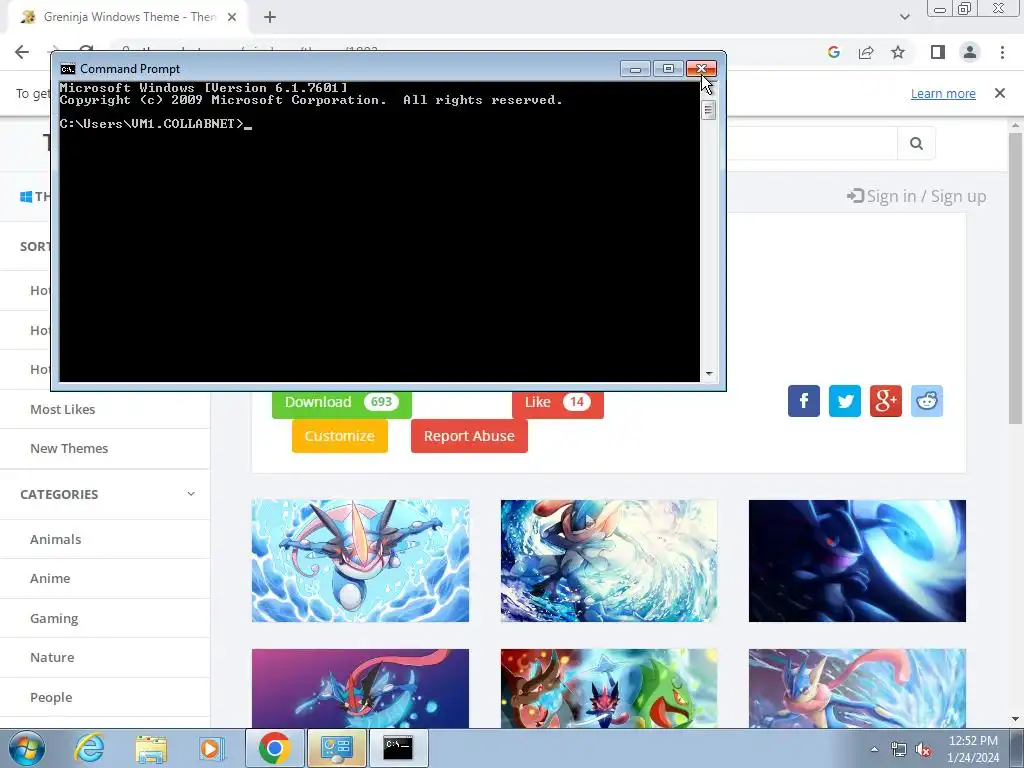Launch Internet Explorer from taskbar
Screen dimensions: 1024x768
(89, 748)
